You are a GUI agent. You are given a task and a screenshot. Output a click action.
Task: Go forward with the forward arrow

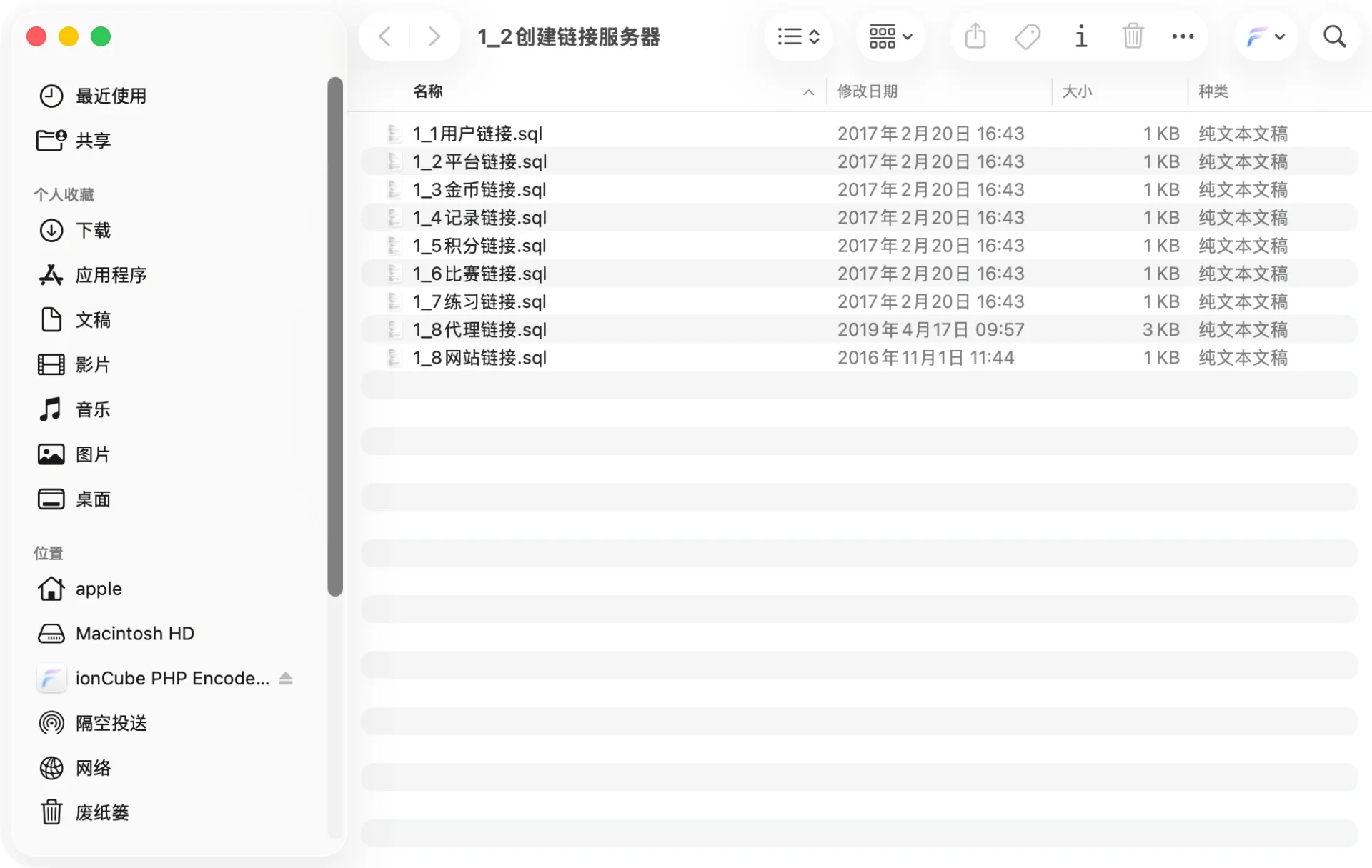pos(434,36)
